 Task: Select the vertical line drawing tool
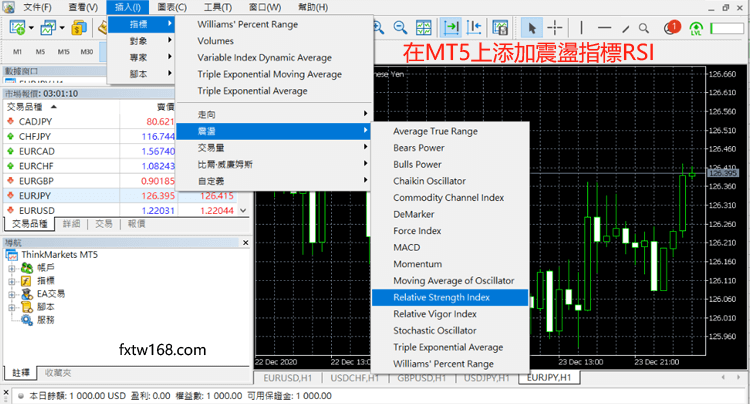pos(580,27)
